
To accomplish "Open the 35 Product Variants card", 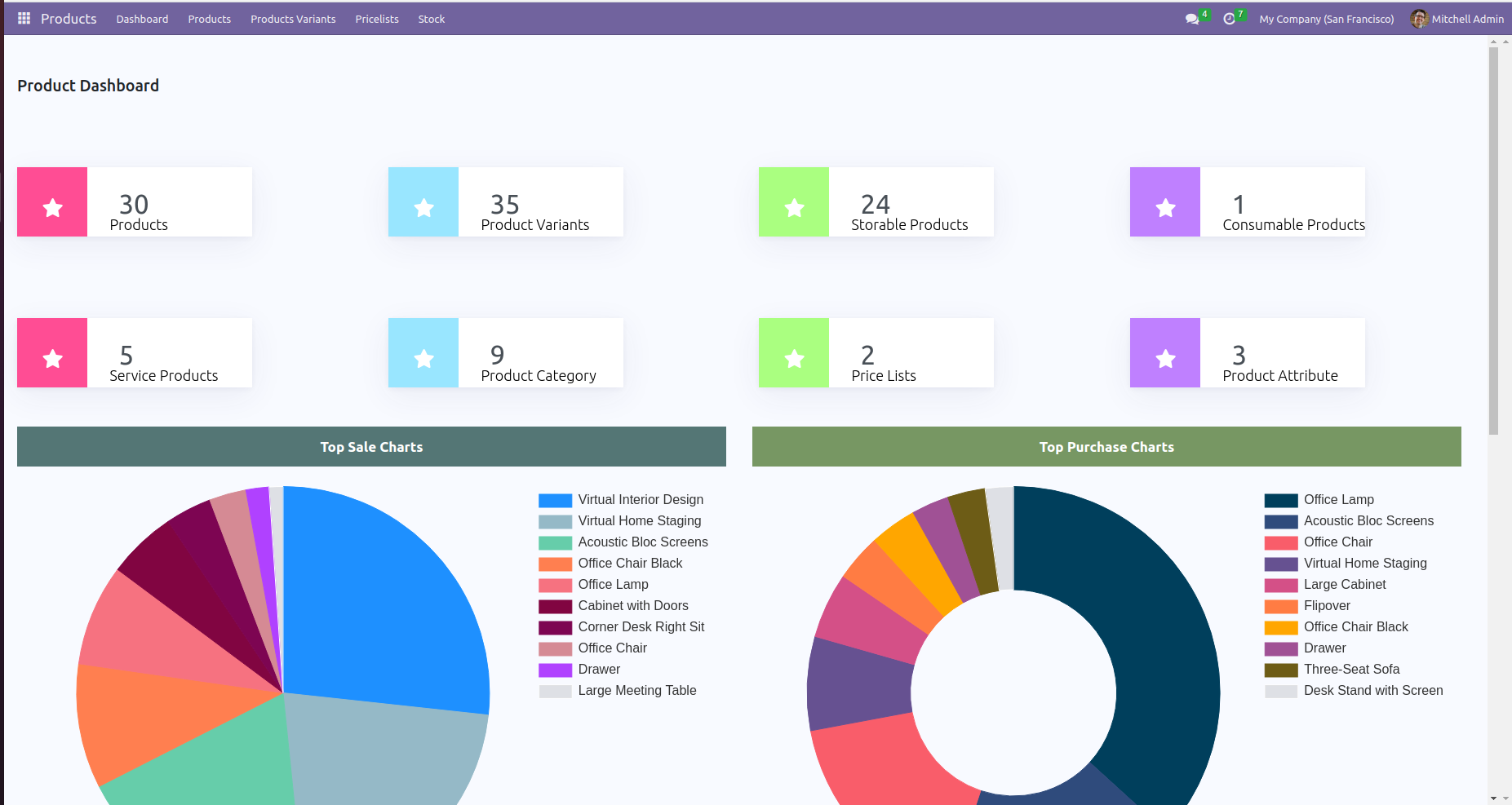I will point(506,202).
